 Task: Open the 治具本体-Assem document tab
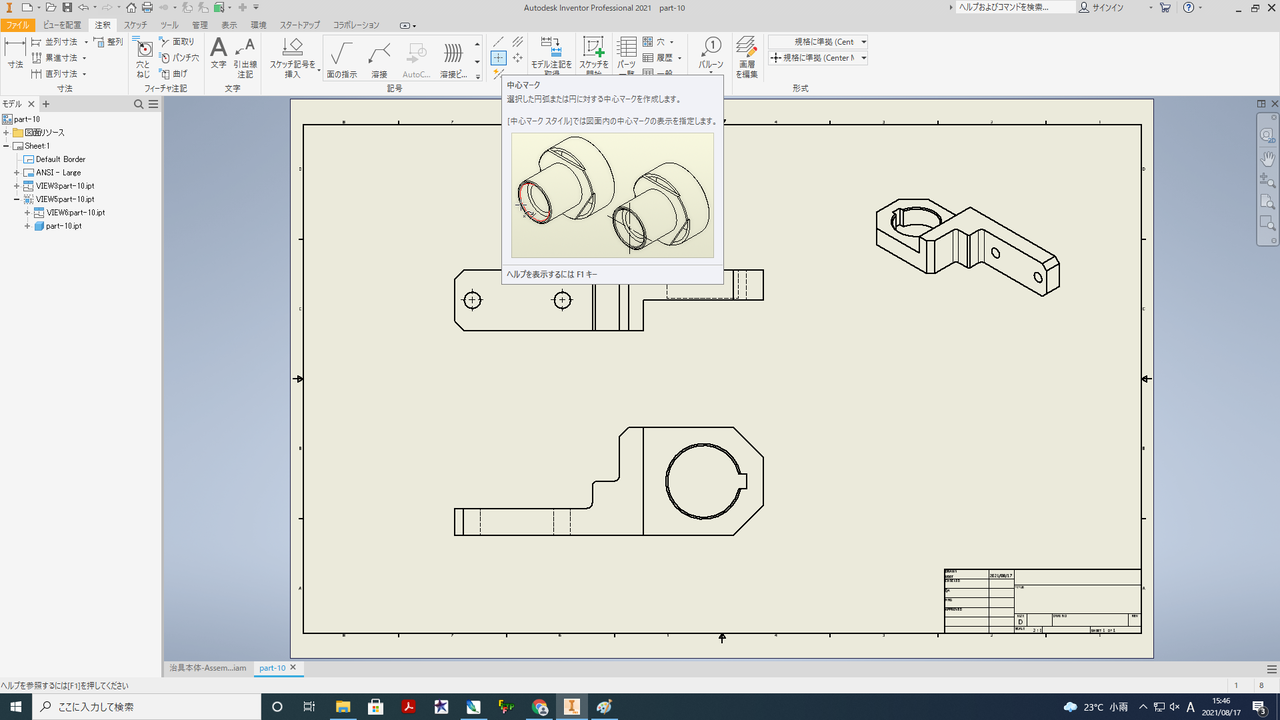click(207, 667)
